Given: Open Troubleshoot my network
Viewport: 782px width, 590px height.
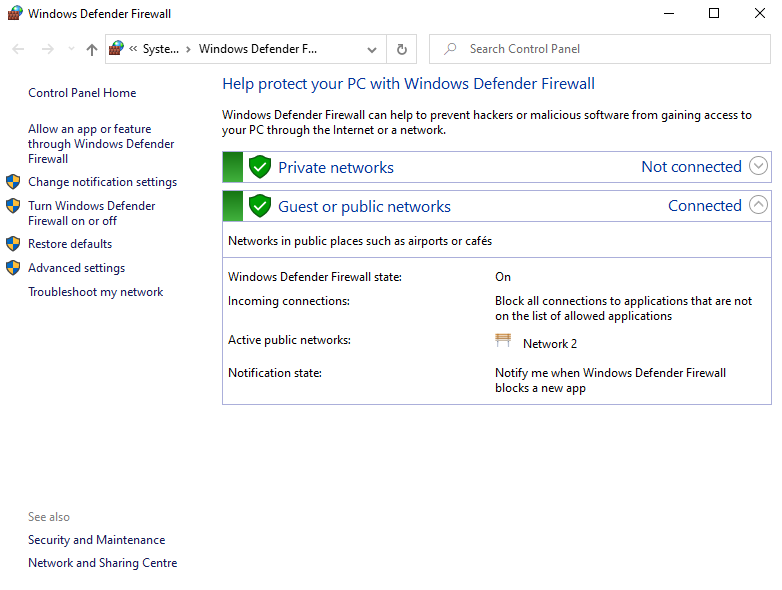Looking at the screenshot, I should pos(95,292).
